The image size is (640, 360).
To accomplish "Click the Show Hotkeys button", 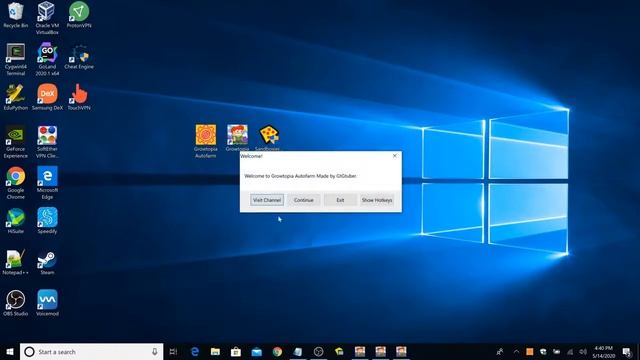I will pyautogui.click(x=377, y=200).
